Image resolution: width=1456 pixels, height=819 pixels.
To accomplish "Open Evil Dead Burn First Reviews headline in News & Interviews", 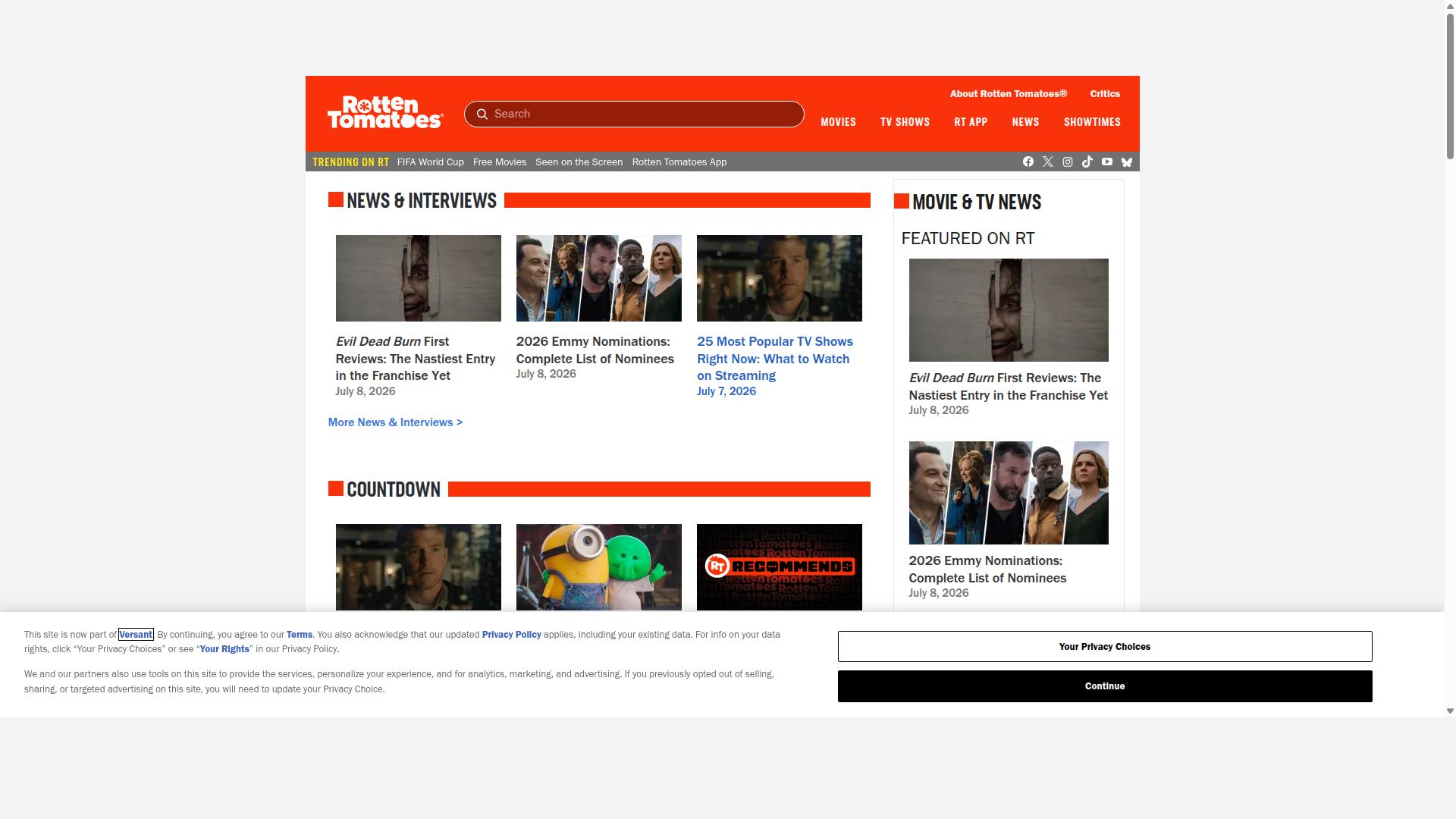I will coord(416,359).
